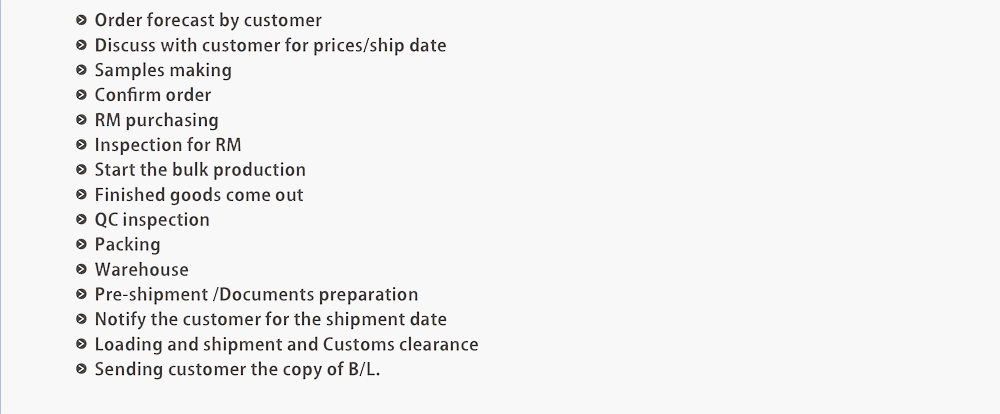Click the bullet icon next to Samples making
The image size is (1000, 414).
pos(81,70)
